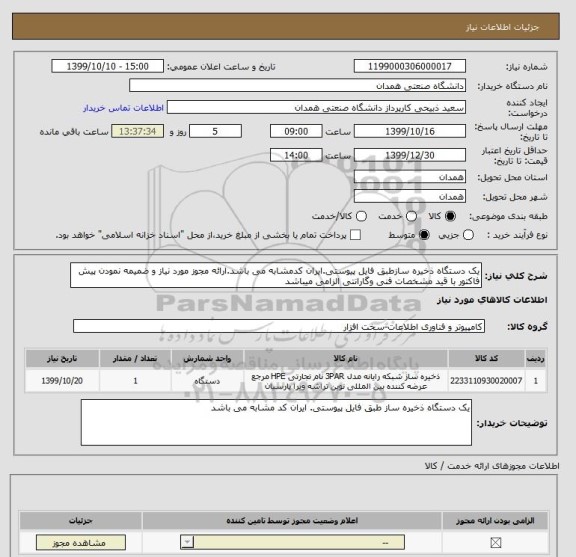The height and width of the screenshot is (557, 576).
Task: Select the کالا/خدمت radio button
Action: 361,216
